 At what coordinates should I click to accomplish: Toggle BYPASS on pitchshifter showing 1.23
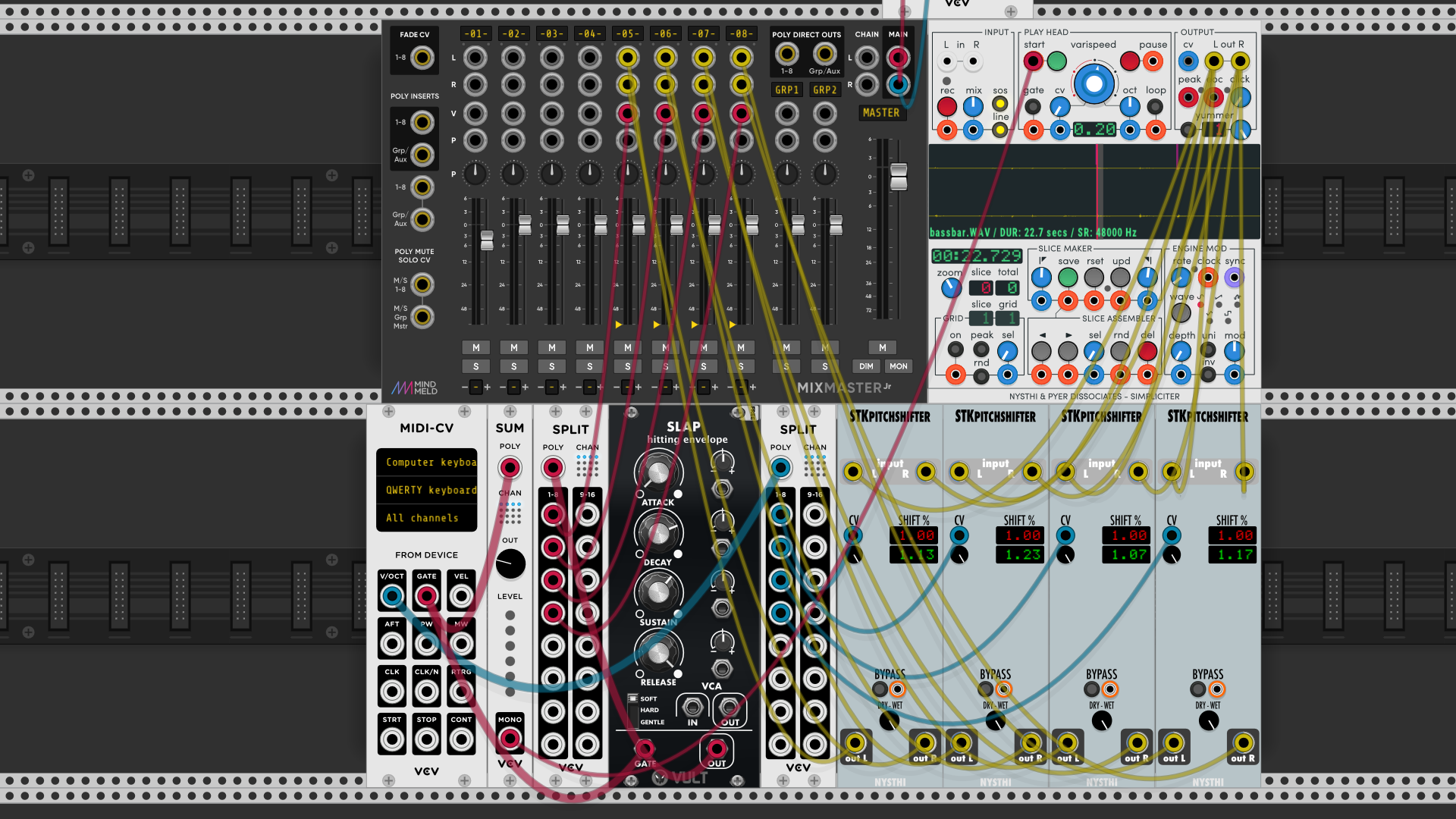pos(985,689)
